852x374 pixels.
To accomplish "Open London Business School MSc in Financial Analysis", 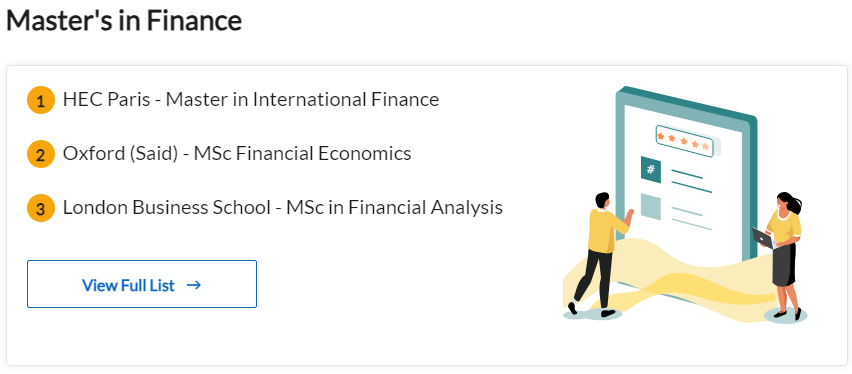I will coord(283,207).
